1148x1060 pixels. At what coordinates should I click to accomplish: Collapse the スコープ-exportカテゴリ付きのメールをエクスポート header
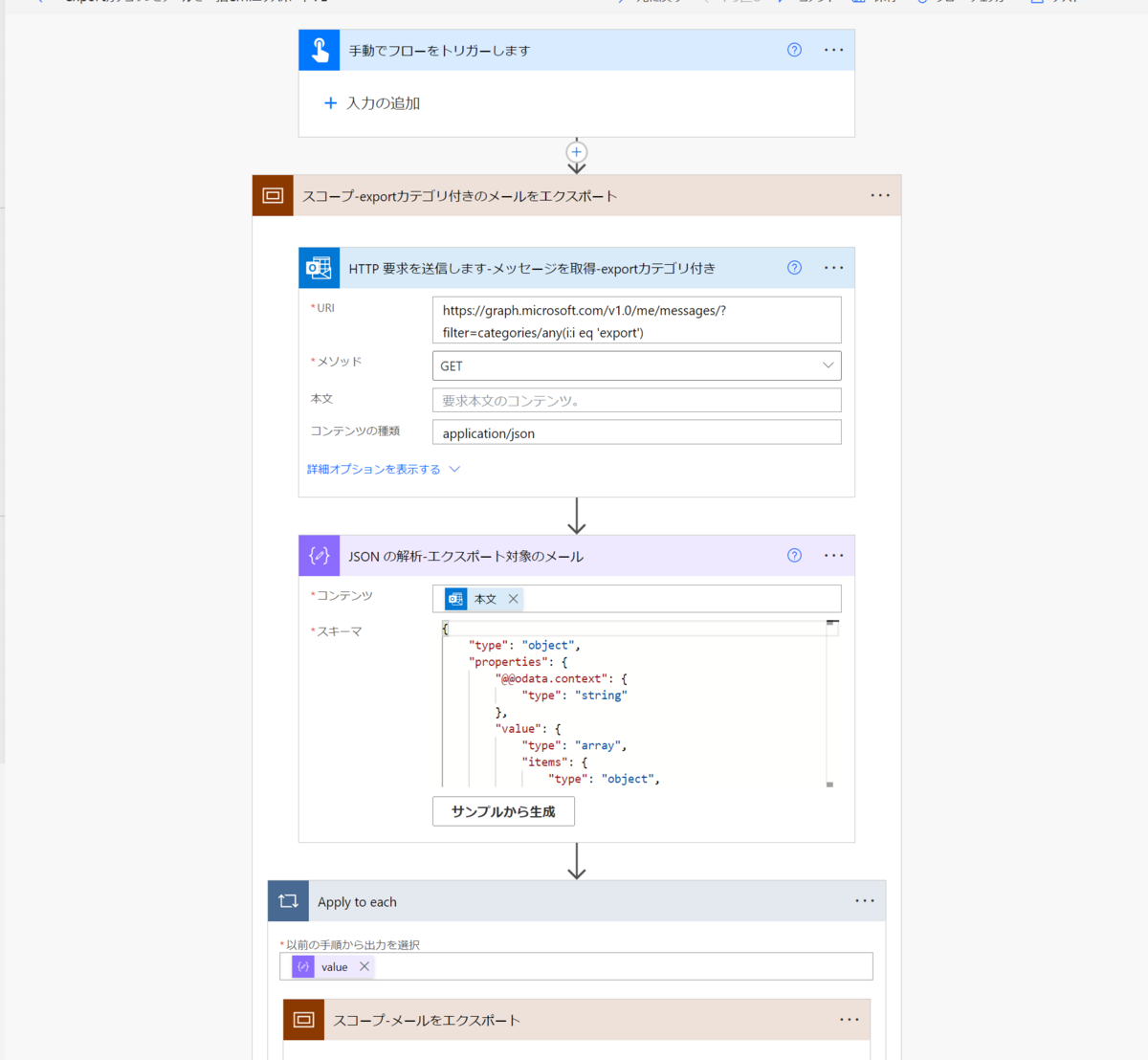(576, 195)
